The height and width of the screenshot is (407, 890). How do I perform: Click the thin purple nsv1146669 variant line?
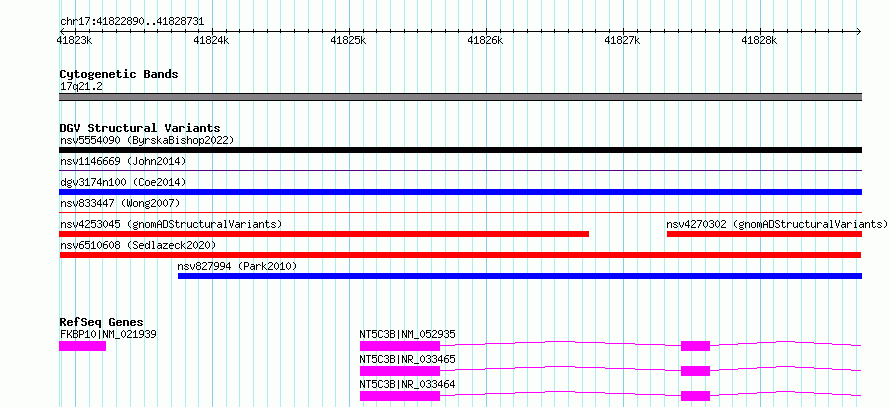click(460, 170)
